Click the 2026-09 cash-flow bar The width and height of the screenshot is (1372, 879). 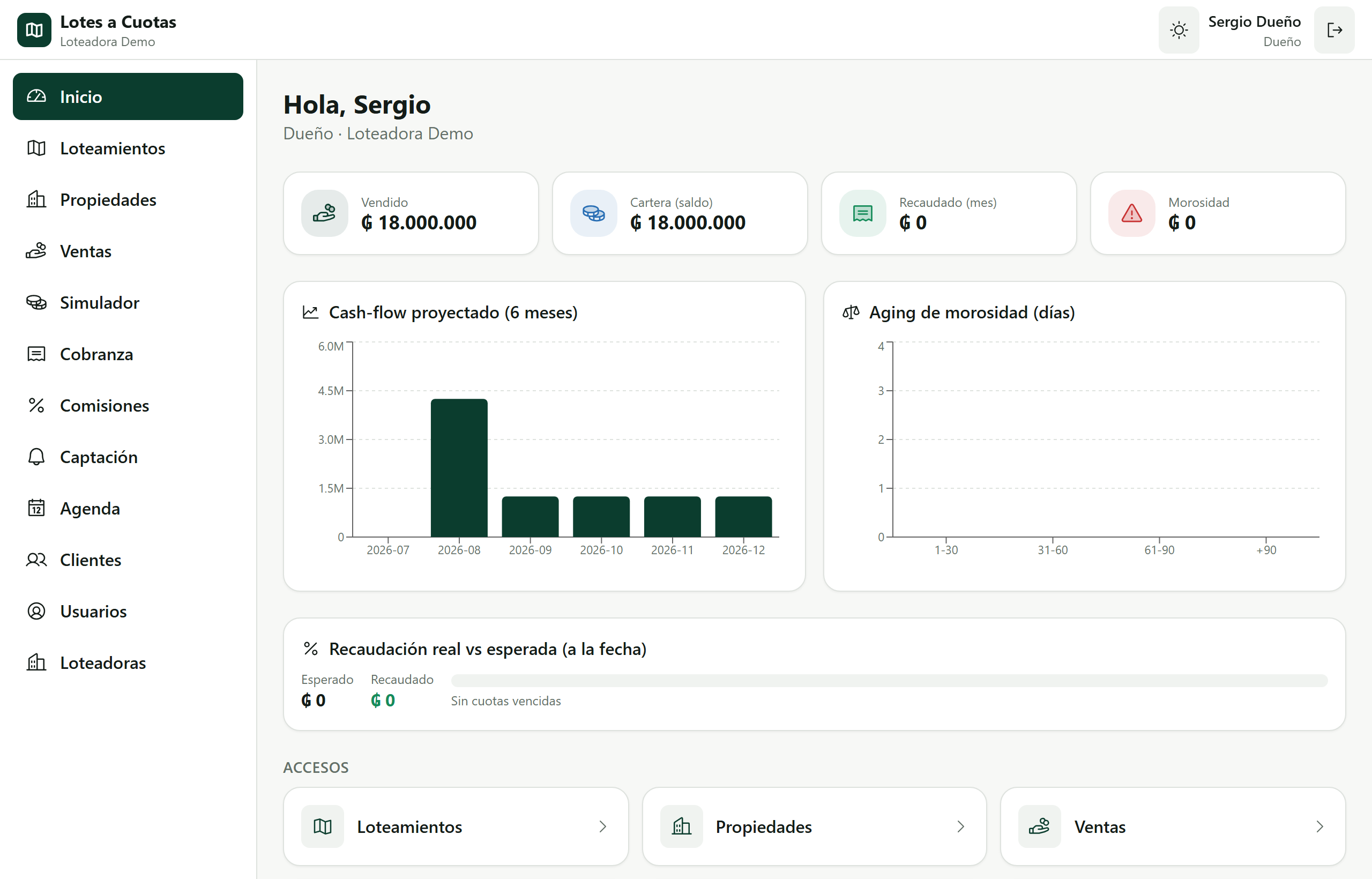[x=530, y=517]
